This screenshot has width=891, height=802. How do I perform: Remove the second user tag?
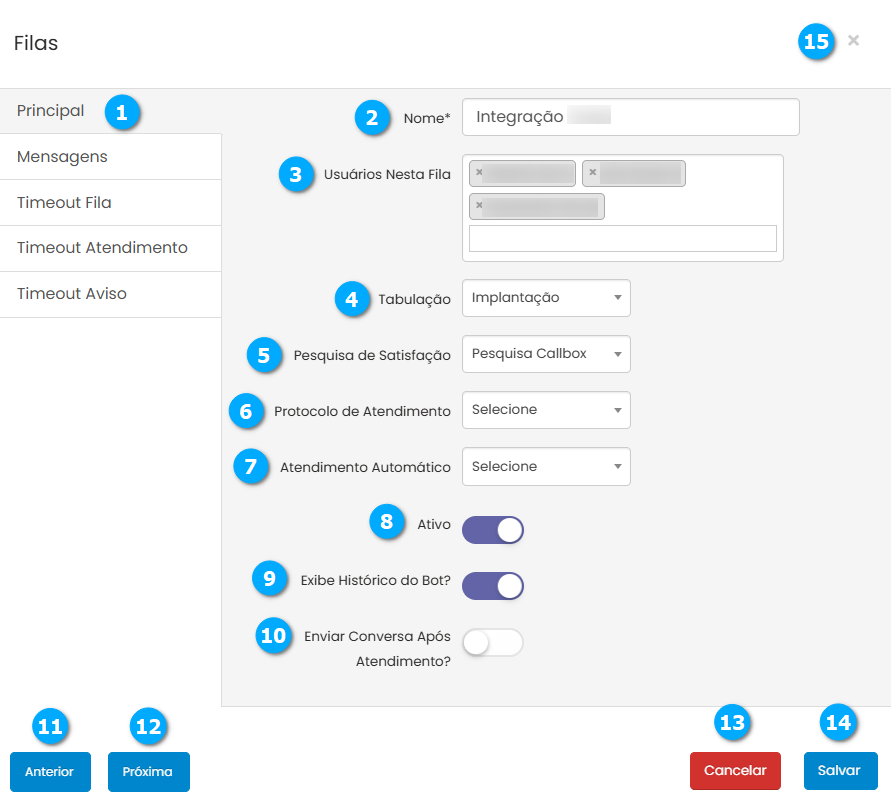point(592,173)
